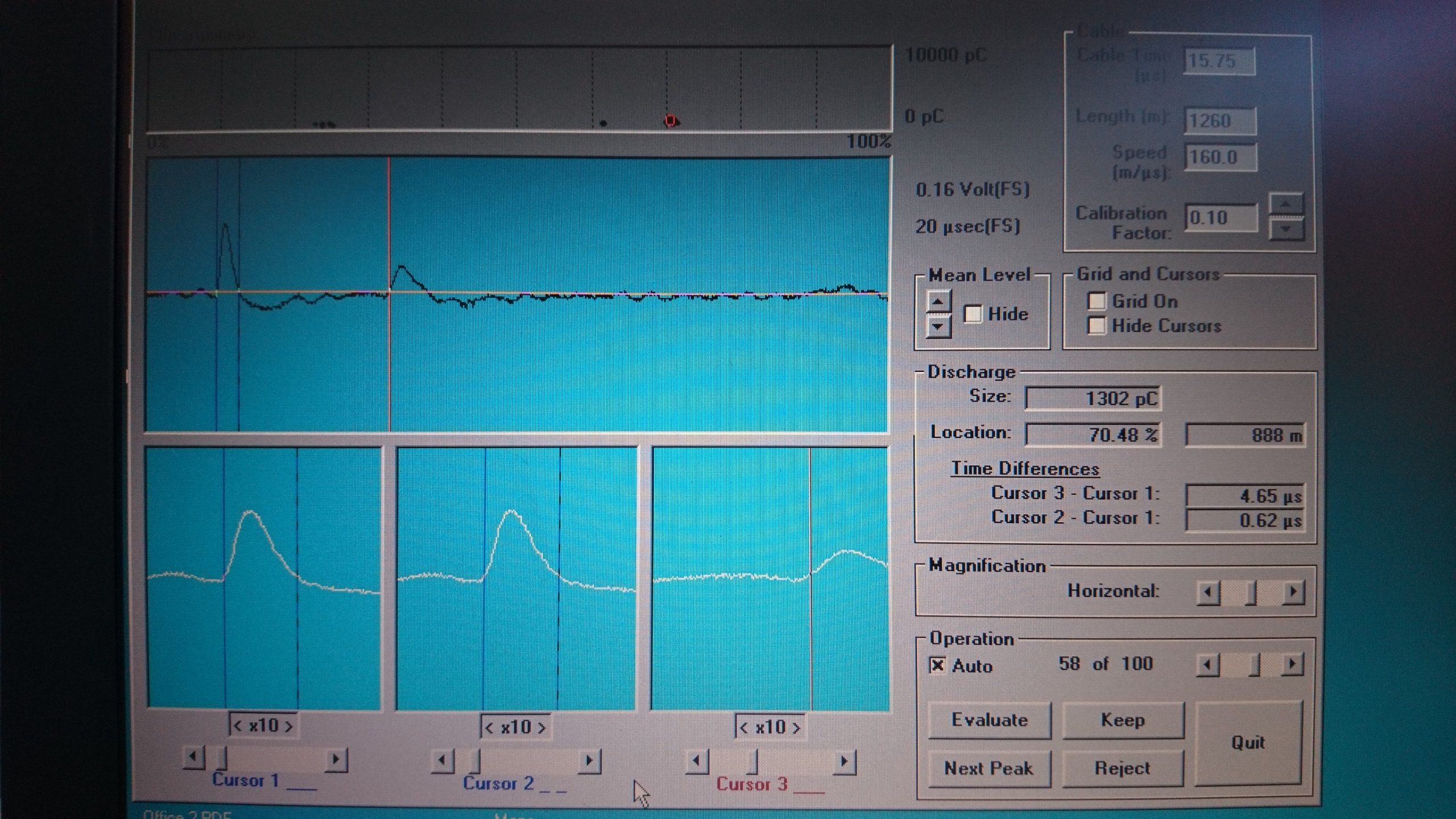The width and height of the screenshot is (1456, 819).
Task: Move Cursor 1 left with arrow
Action: pos(194,758)
